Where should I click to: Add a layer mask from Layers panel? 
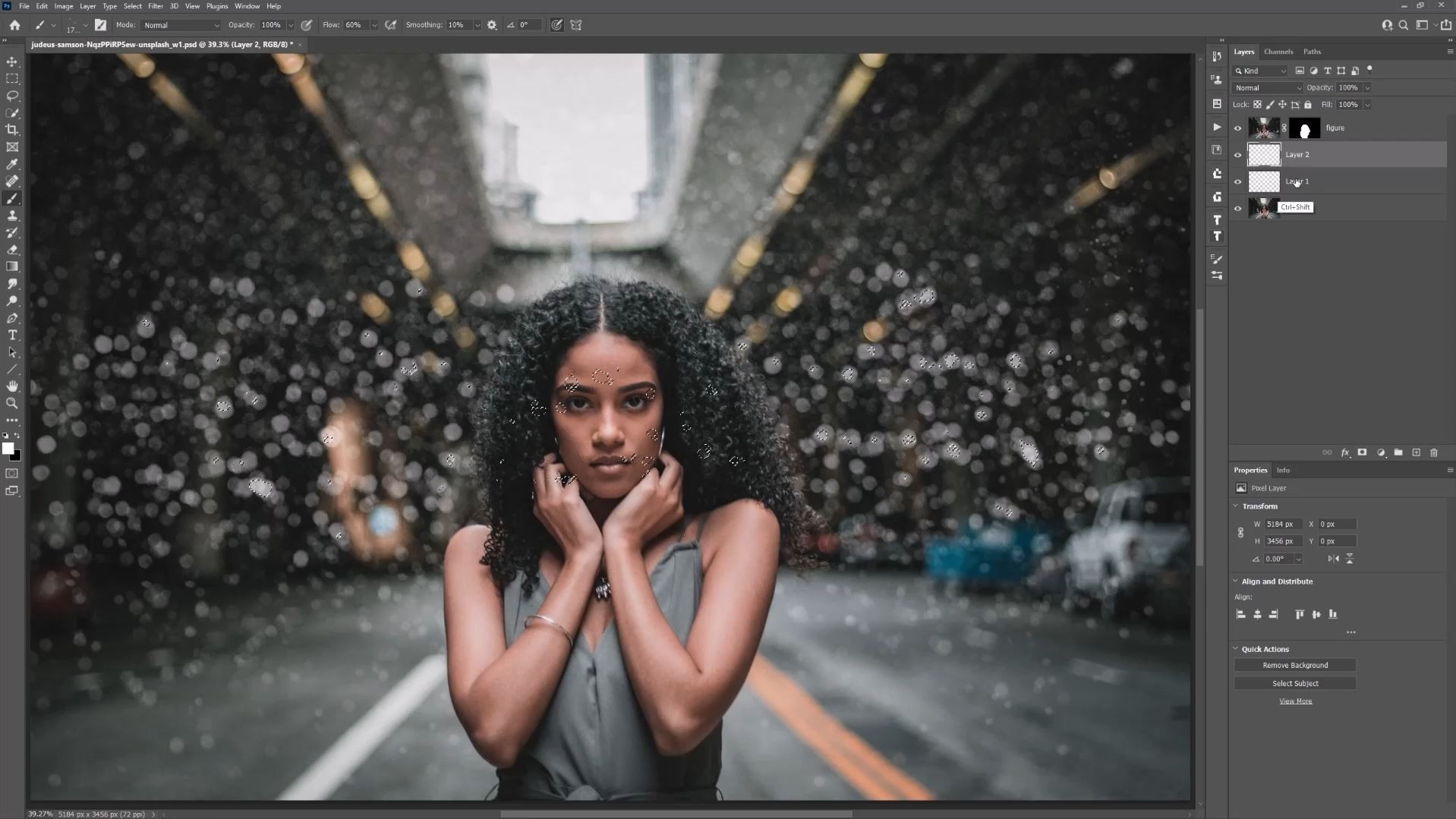click(x=1363, y=452)
